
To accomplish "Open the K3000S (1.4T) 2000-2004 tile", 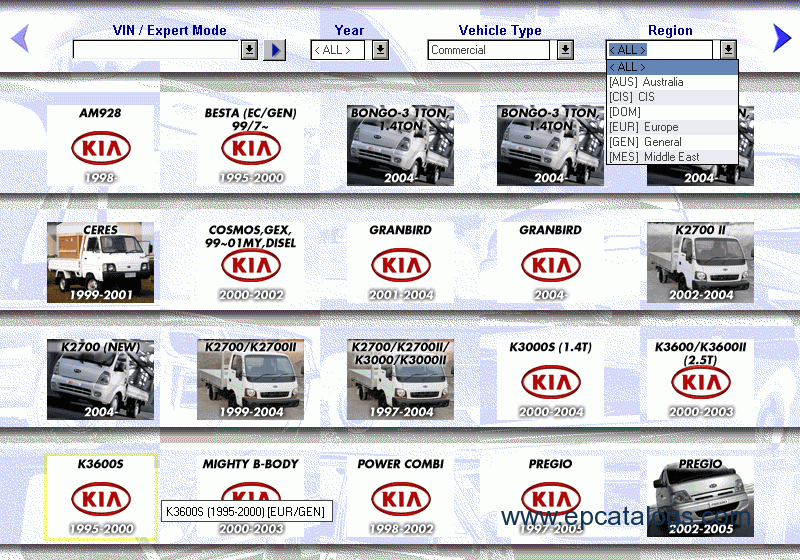I will coord(551,379).
